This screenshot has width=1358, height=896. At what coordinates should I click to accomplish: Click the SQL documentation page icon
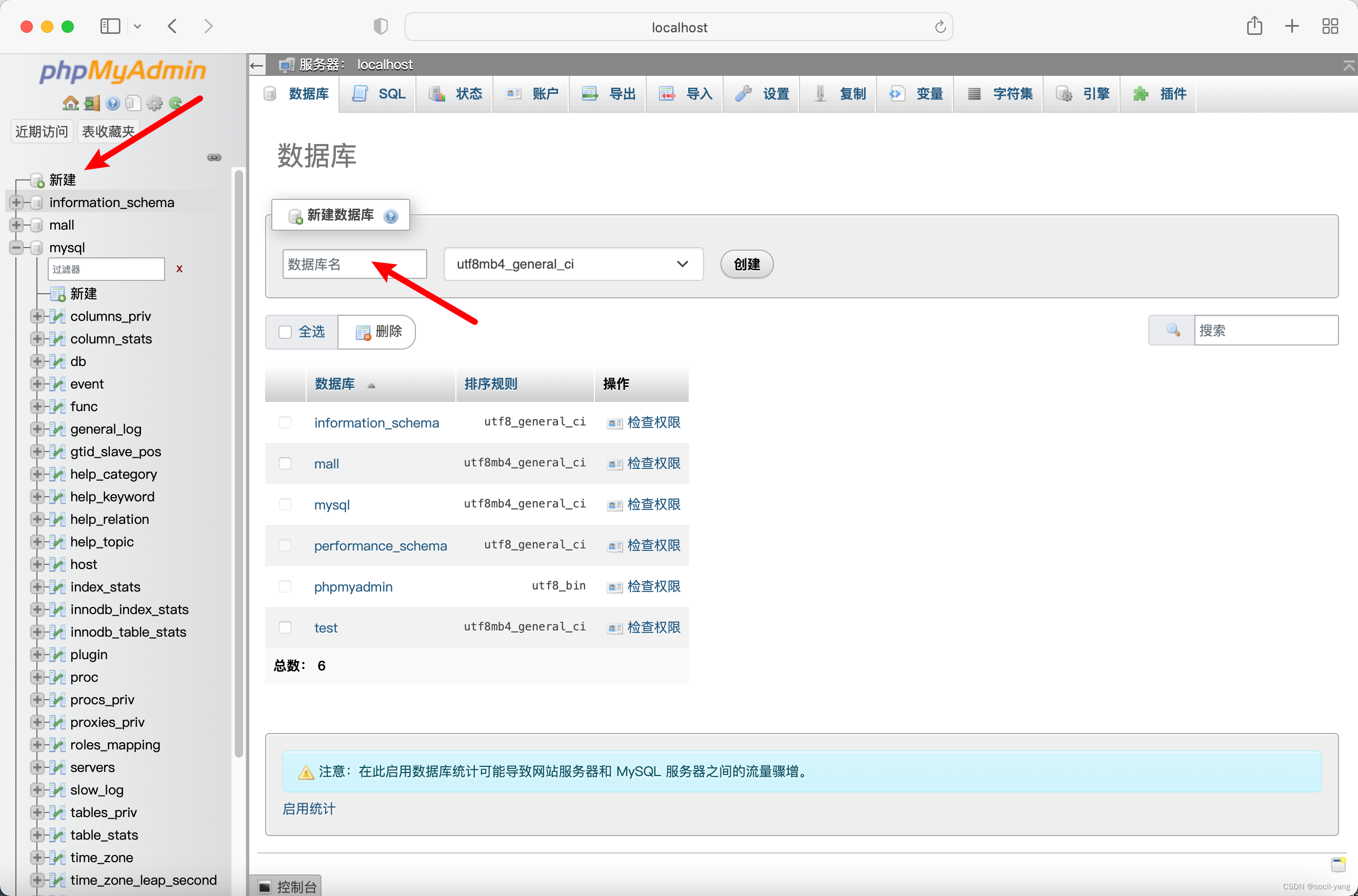point(133,104)
